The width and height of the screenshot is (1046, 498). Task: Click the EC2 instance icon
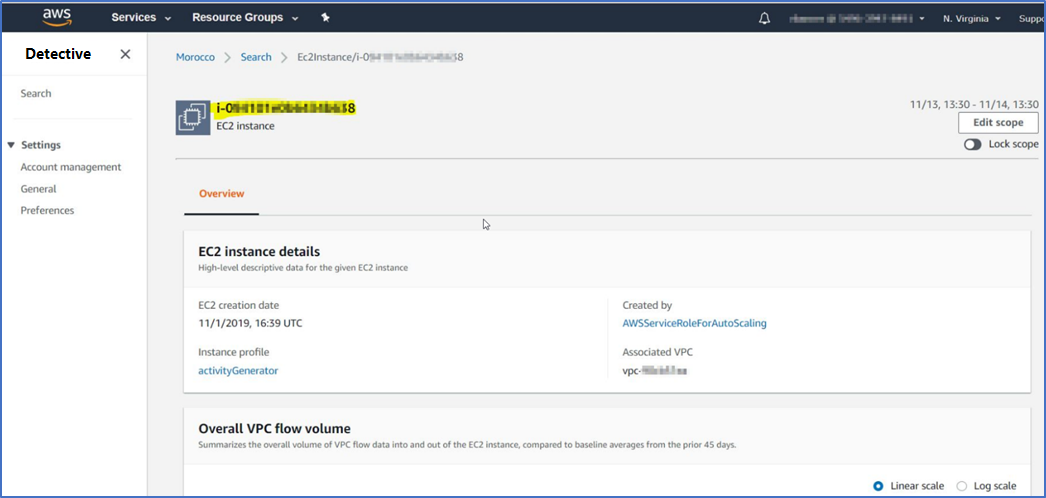click(192, 117)
